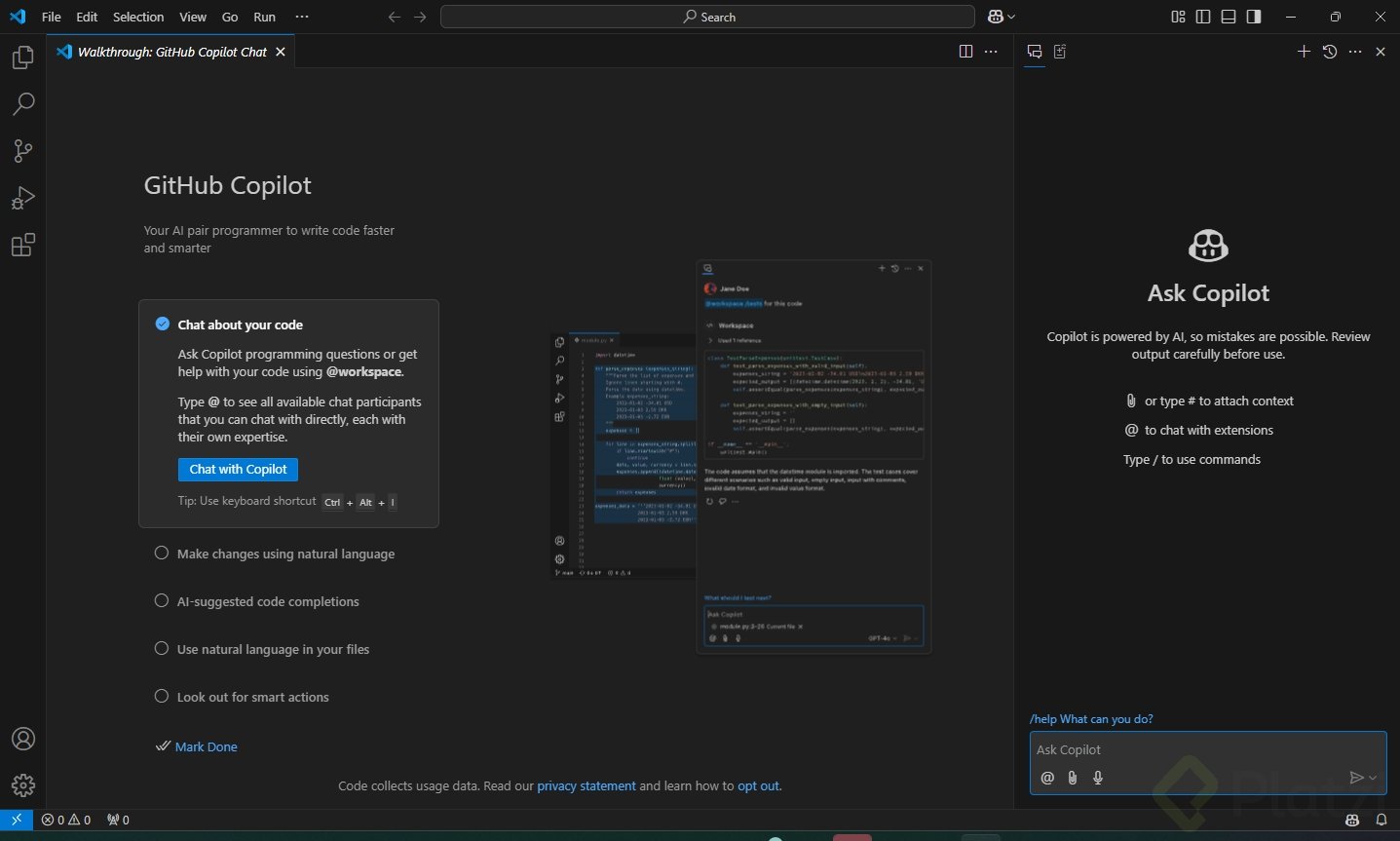Click the Copilot status icon in status bar
The image size is (1400, 841).
pos(1352,820)
